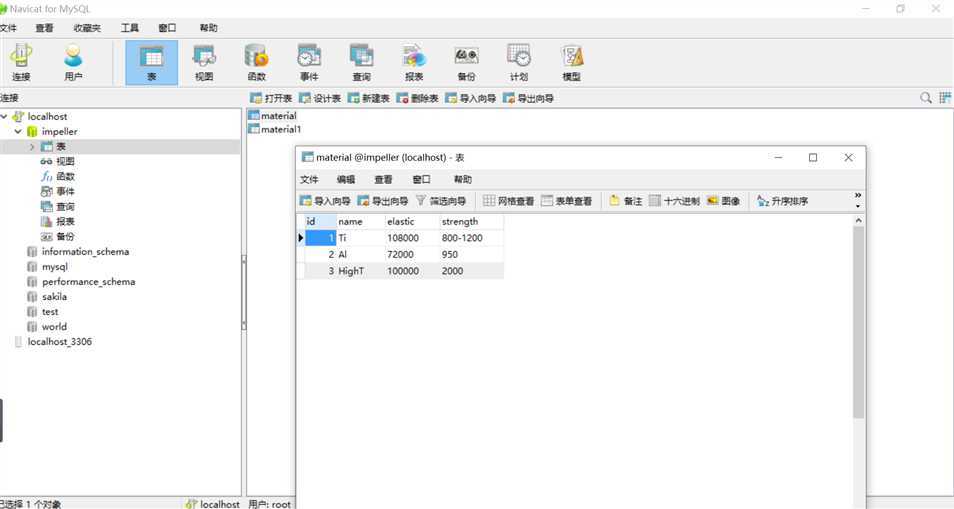Click the 72000 elastic cell
954x509 pixels.
(x=412, y=254)
